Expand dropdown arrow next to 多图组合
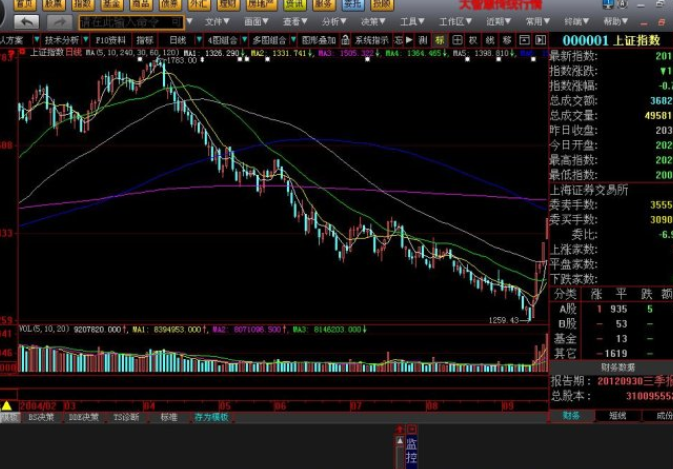673x469 pixels. [293, 40]
